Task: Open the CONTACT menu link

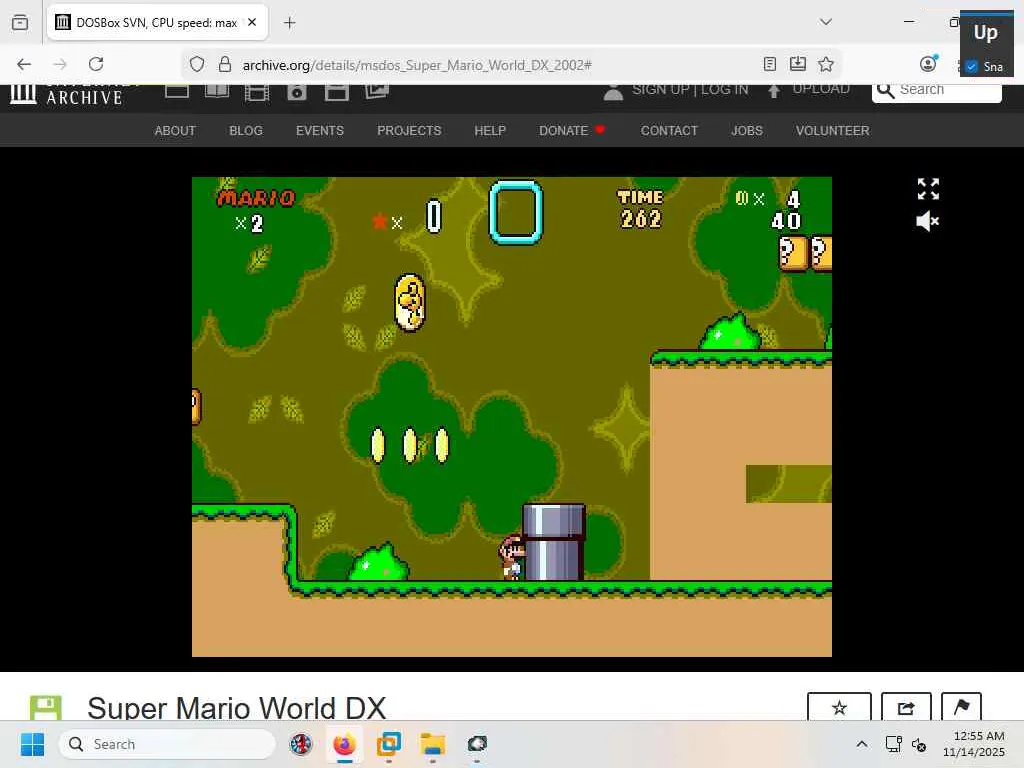Action: click(x=669, y=131)
